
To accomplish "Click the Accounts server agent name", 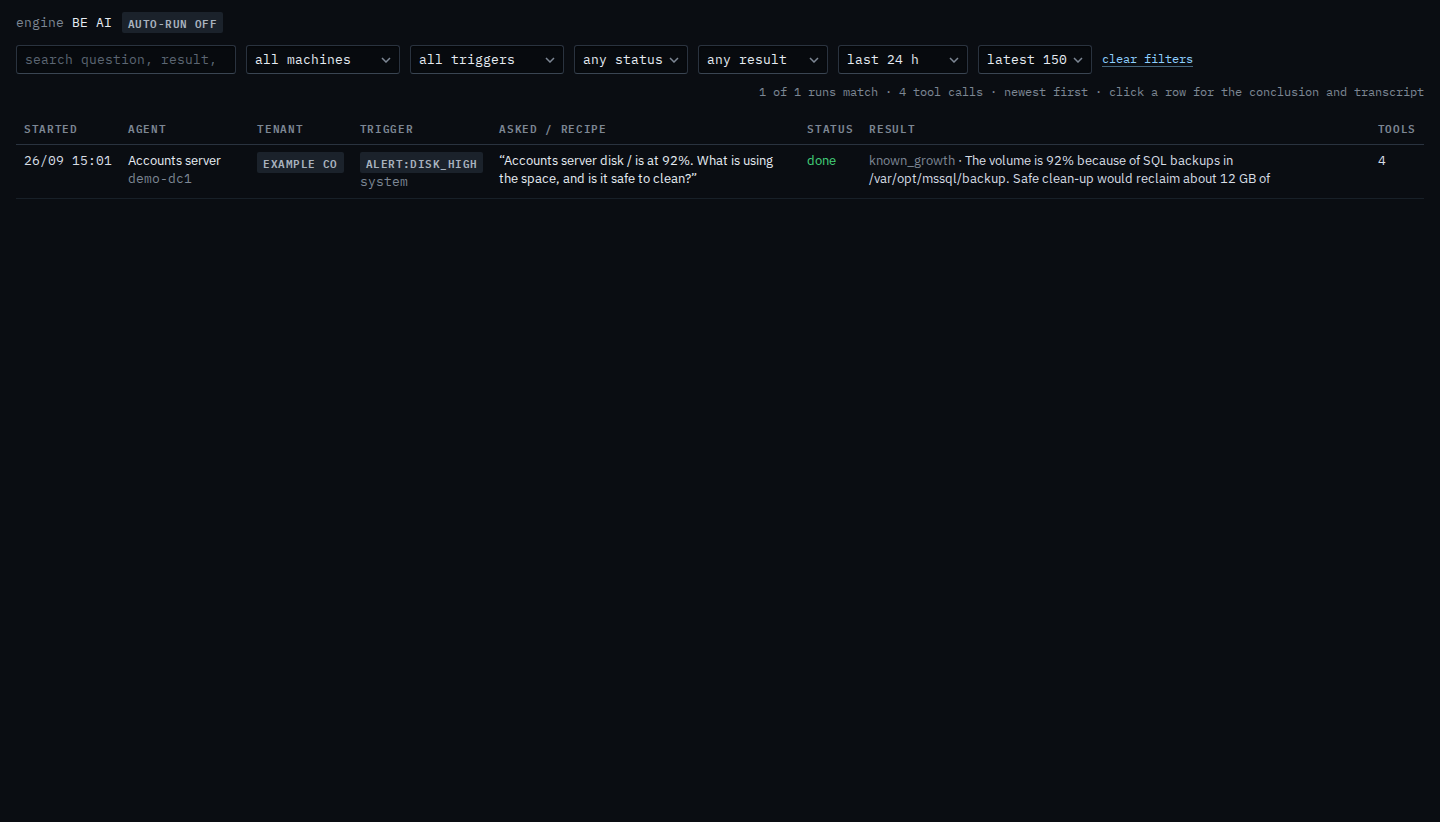I will [174, 160].
